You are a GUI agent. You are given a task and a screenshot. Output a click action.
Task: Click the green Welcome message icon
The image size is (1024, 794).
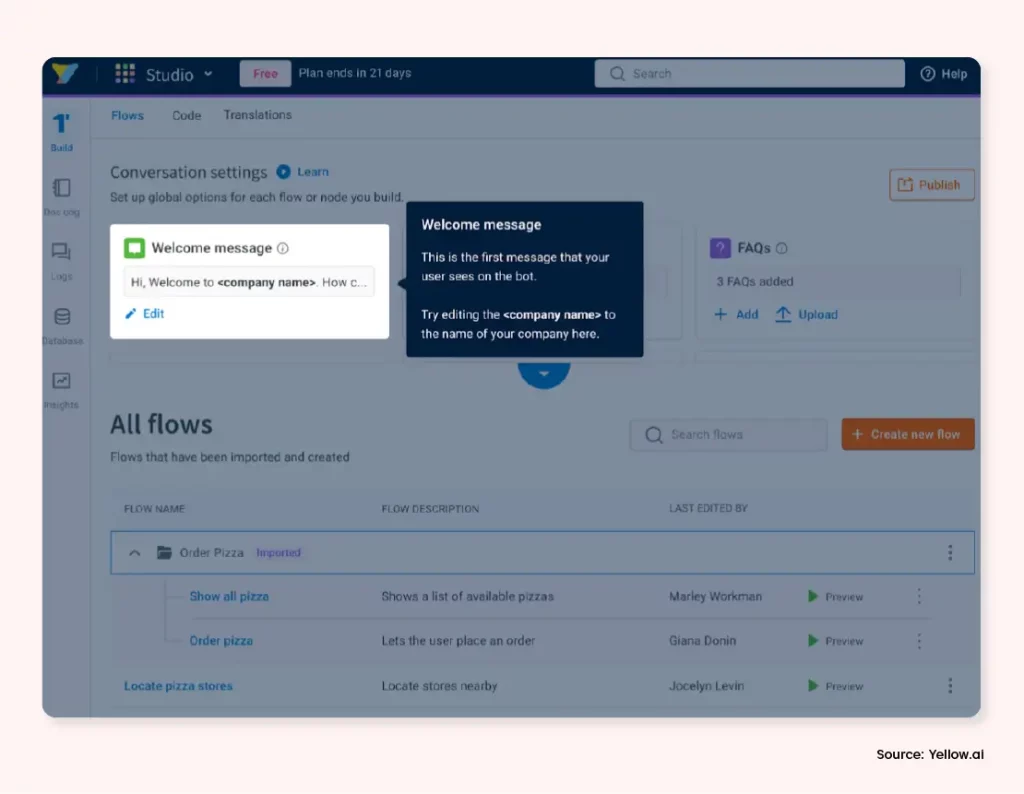click(134, 248)
